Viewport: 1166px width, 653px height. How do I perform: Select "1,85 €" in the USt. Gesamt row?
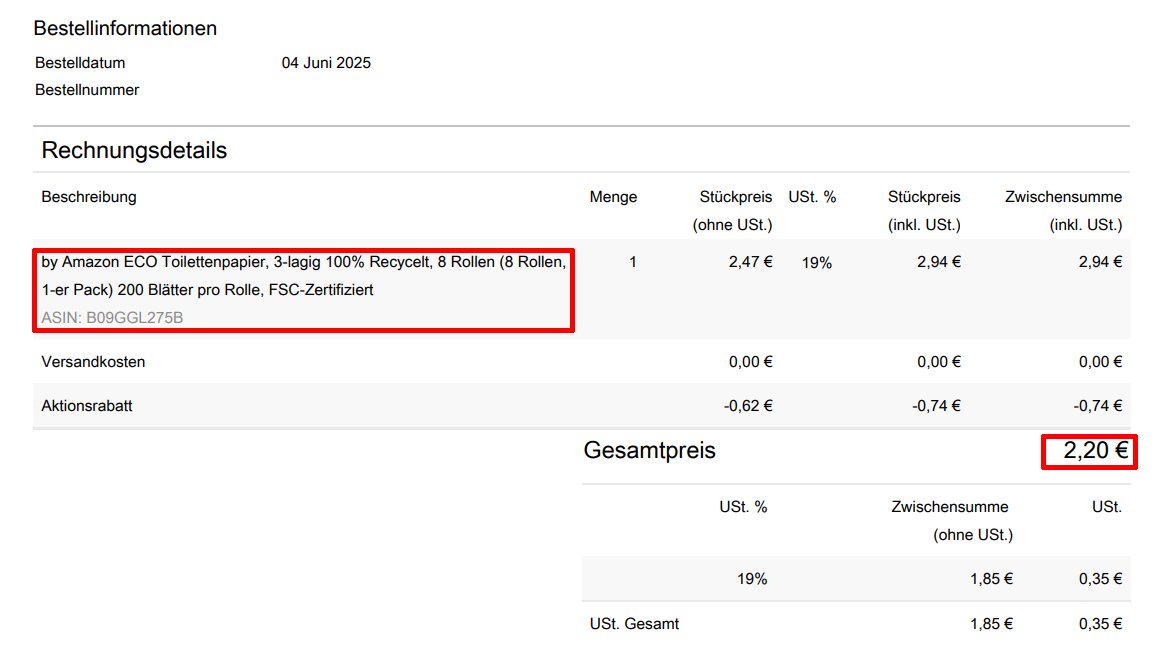991,624
